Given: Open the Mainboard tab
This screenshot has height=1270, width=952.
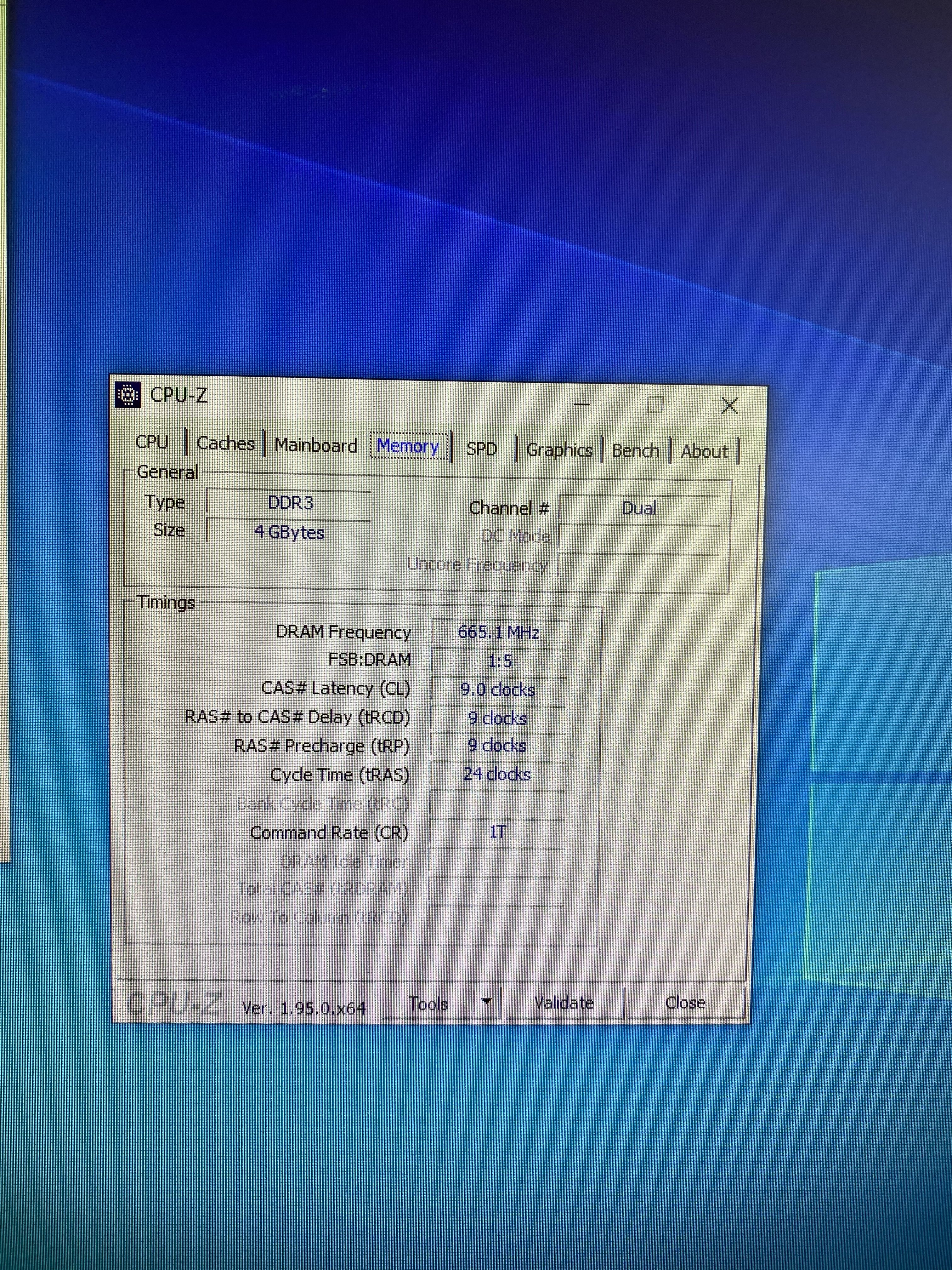Looking at the screenshot, I should click(316, 445).
